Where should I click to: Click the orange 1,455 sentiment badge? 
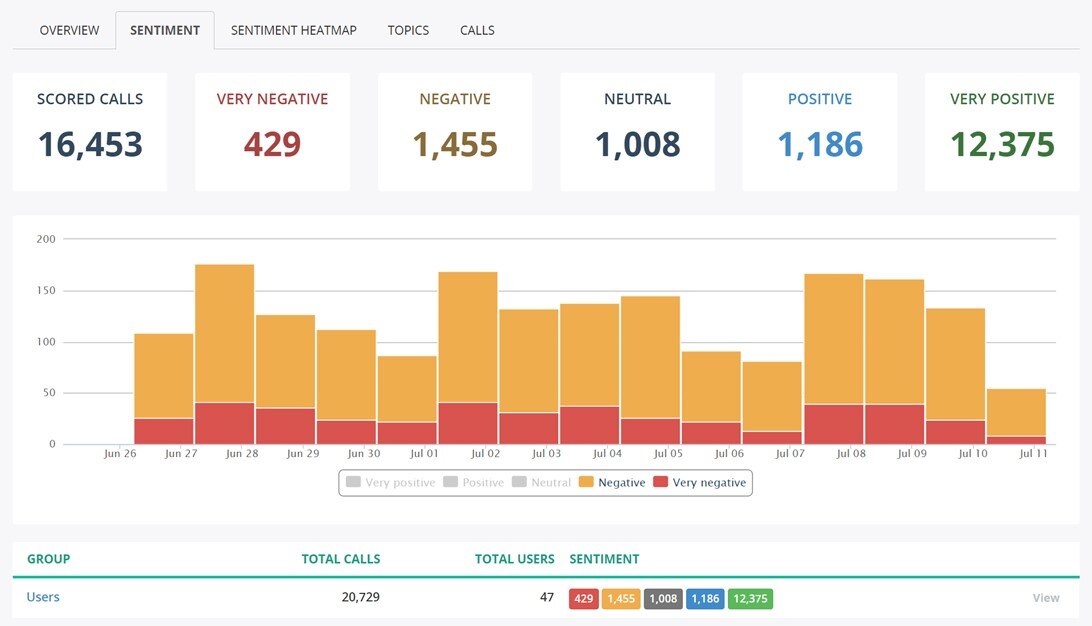click(x=621, y=599)
